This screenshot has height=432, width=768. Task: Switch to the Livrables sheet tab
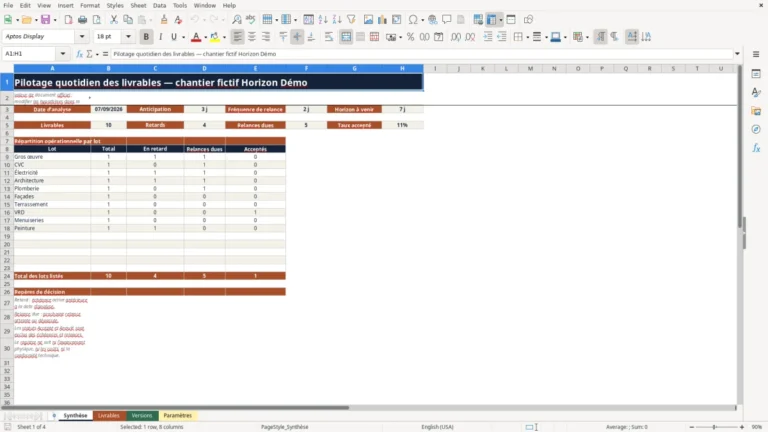coord(109,415)
